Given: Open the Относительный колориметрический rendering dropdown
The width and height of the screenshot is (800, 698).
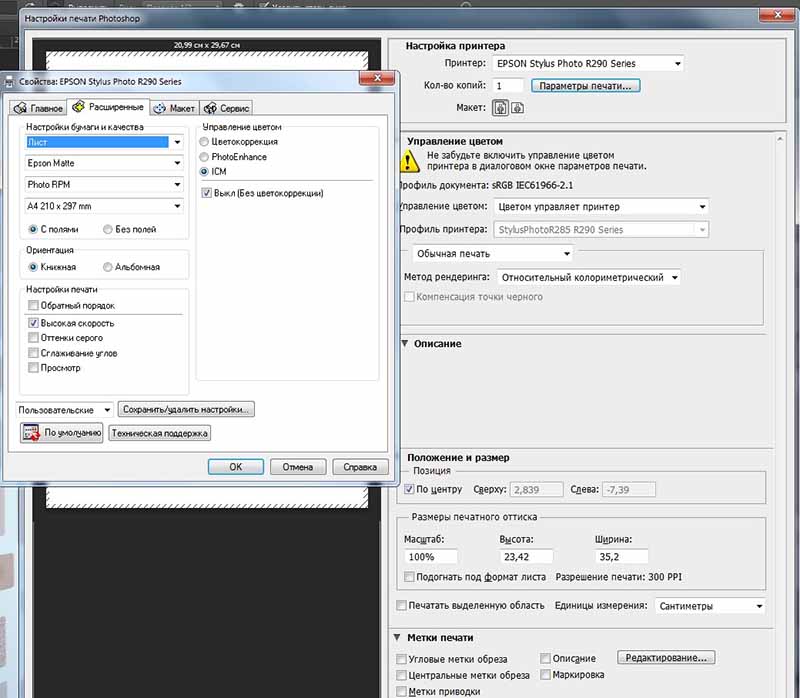Looking at the screenshot, I should [589, 278].
